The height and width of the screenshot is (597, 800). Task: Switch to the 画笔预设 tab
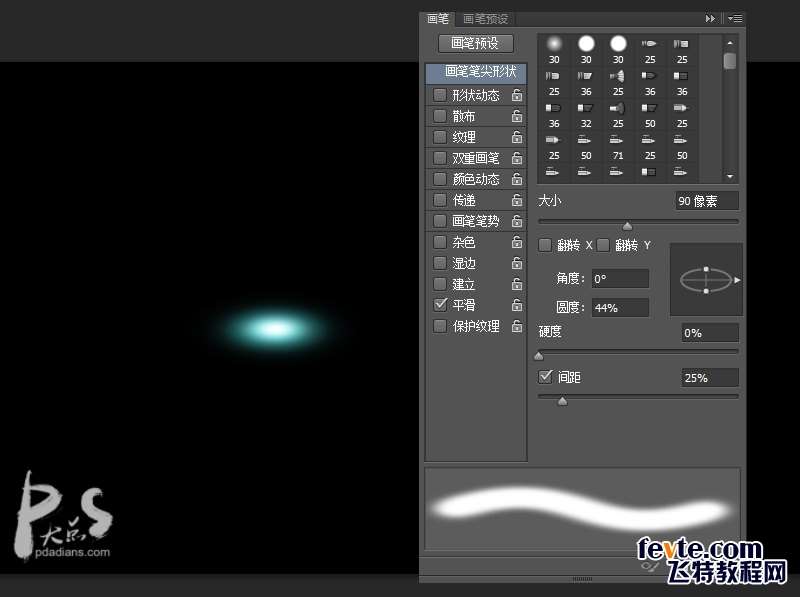(486, 18)
